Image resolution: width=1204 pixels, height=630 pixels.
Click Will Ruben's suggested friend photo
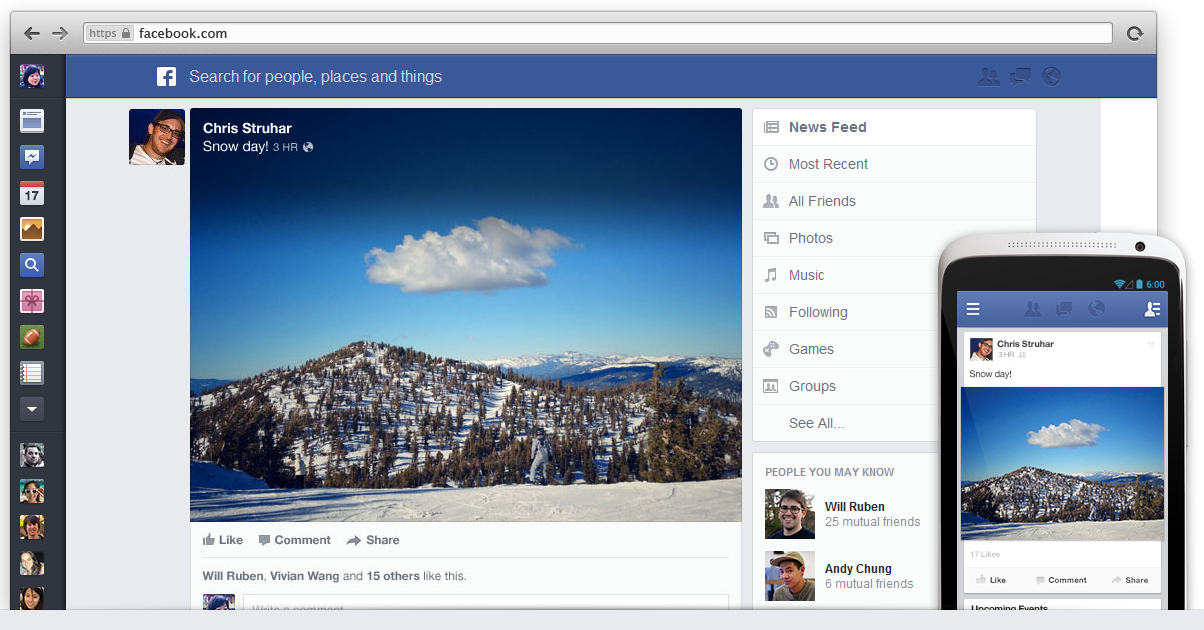click(x=790, y=514)
